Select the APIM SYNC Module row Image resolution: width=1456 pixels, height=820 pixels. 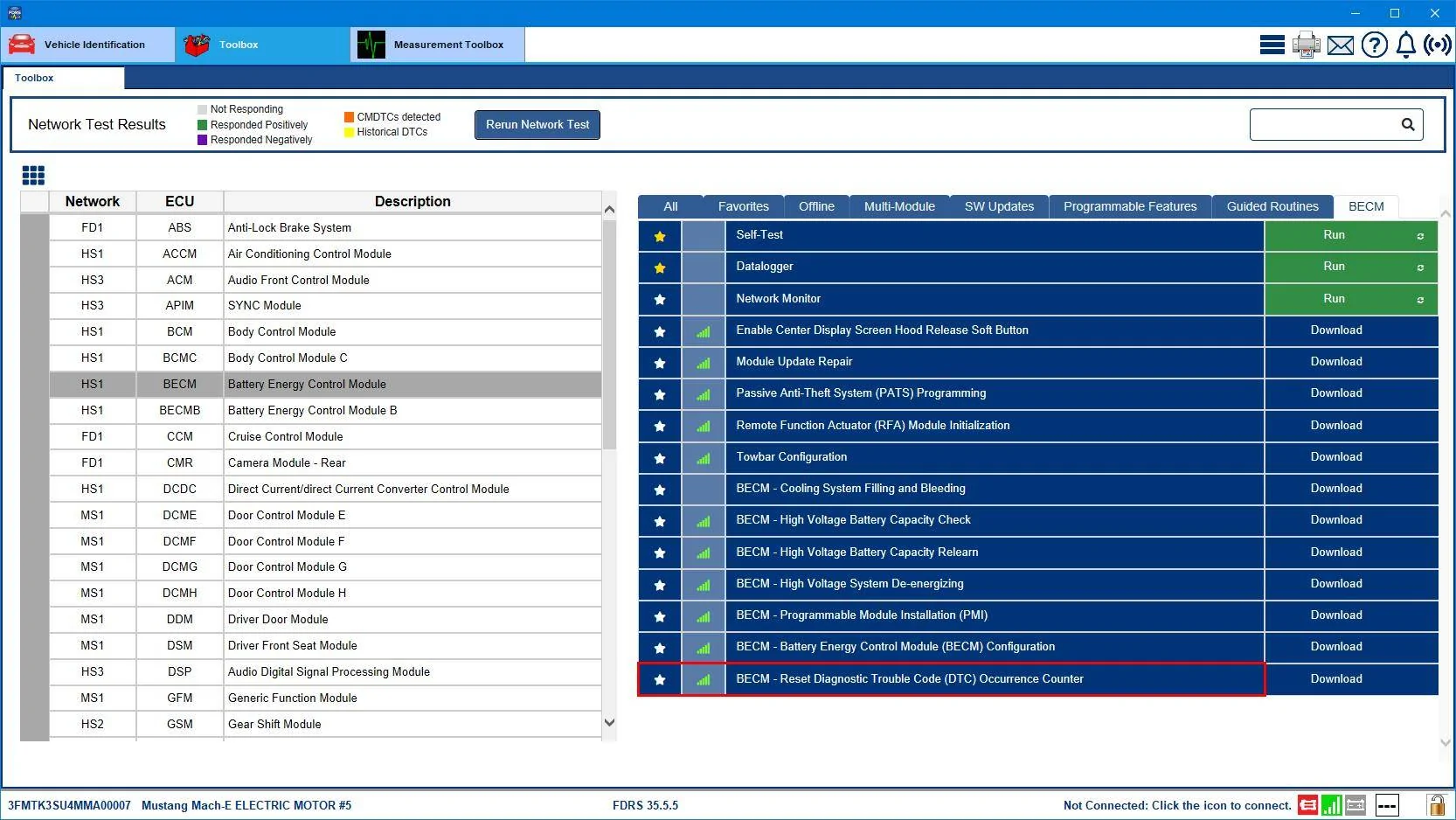325,306
